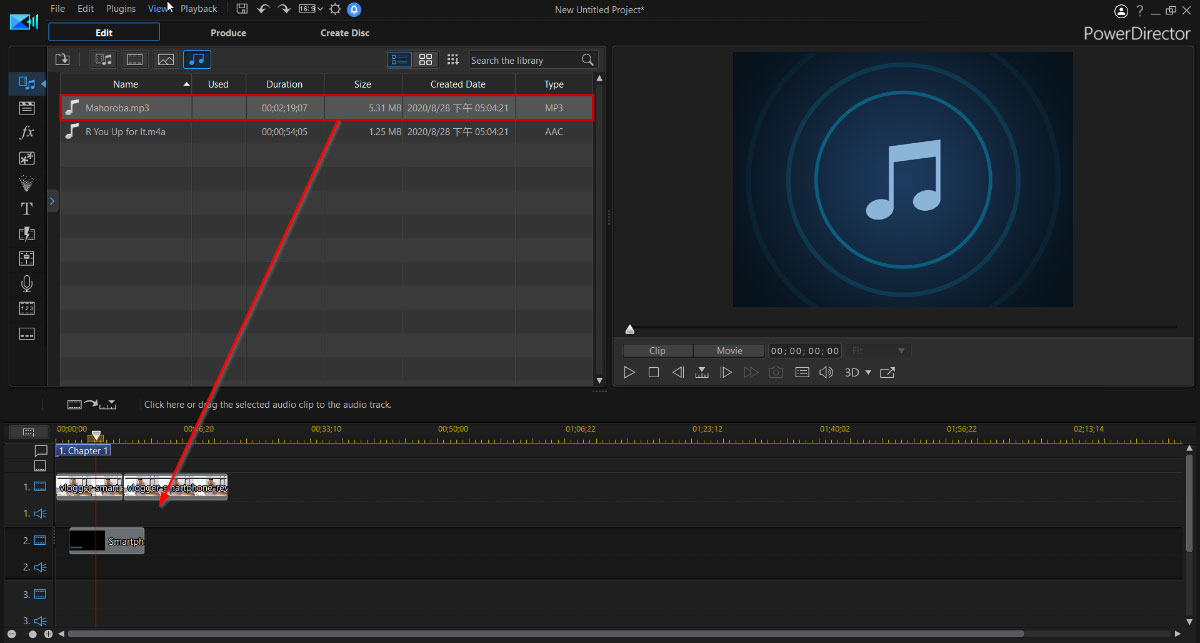Image resolution: width=1200 pixels, height=643 pixels.
Task: Click the Play button in preview
Action: coord(629,372)
